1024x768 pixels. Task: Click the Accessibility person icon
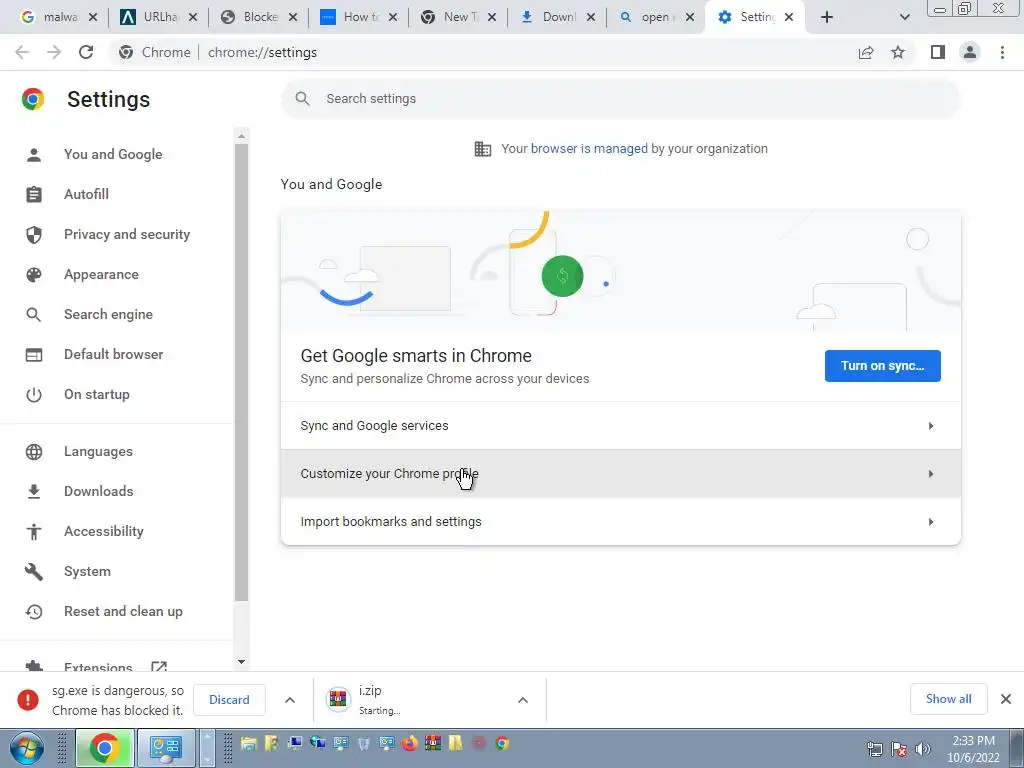coord(34,532)
